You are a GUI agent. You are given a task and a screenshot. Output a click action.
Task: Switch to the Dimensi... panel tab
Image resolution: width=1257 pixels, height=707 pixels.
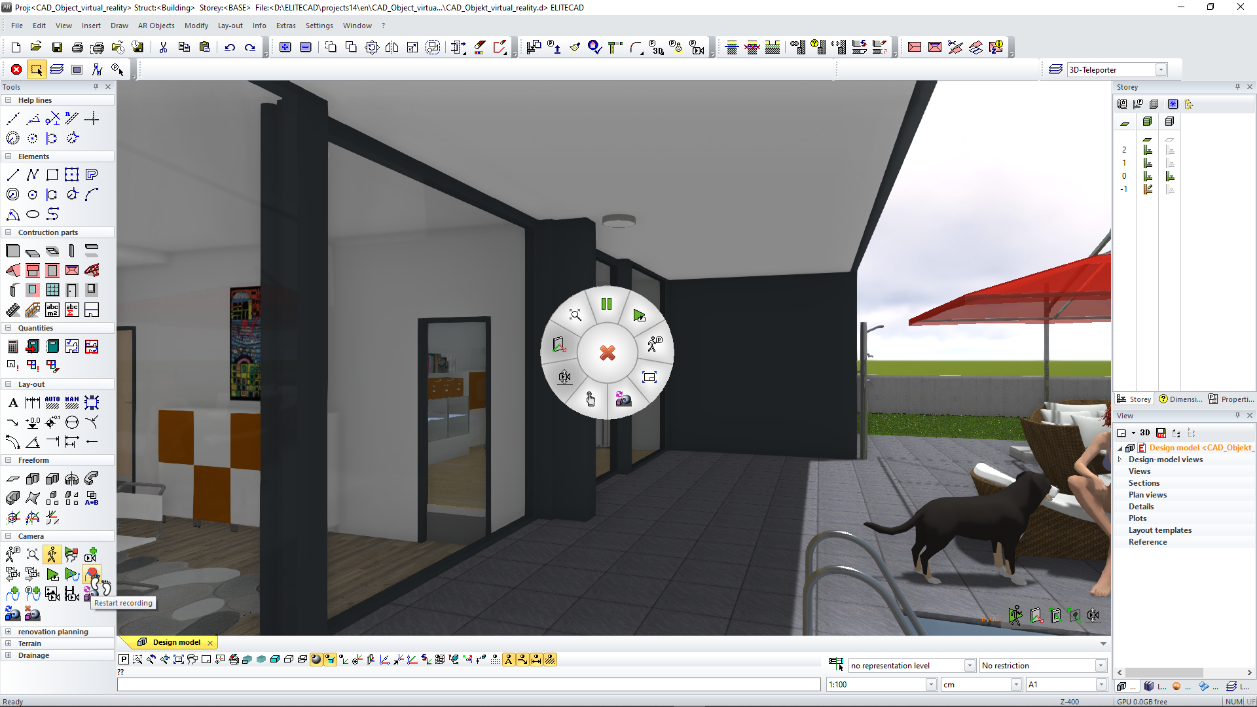click(1179, 399)
